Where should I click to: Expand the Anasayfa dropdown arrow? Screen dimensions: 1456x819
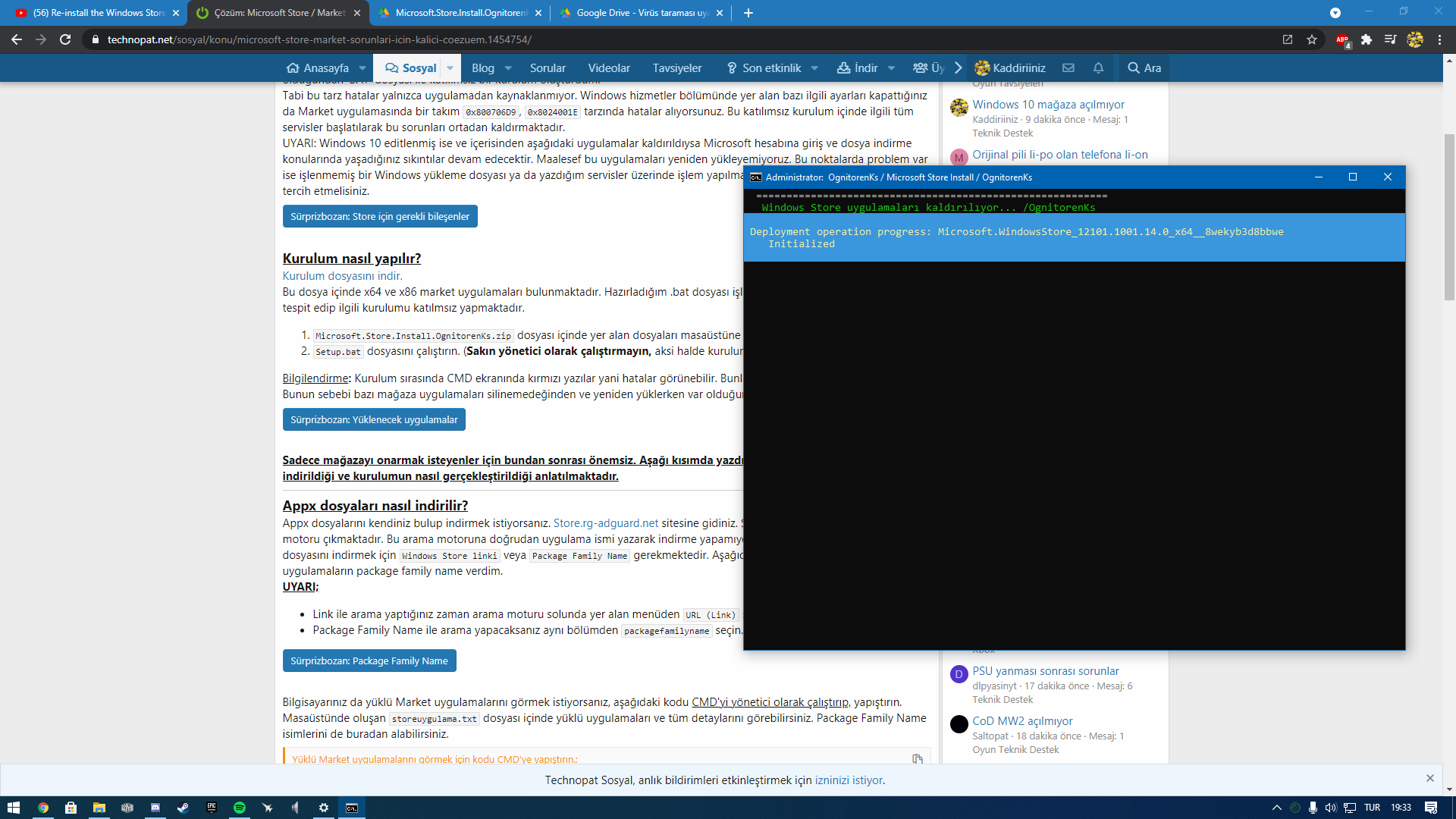click(362, 68)
